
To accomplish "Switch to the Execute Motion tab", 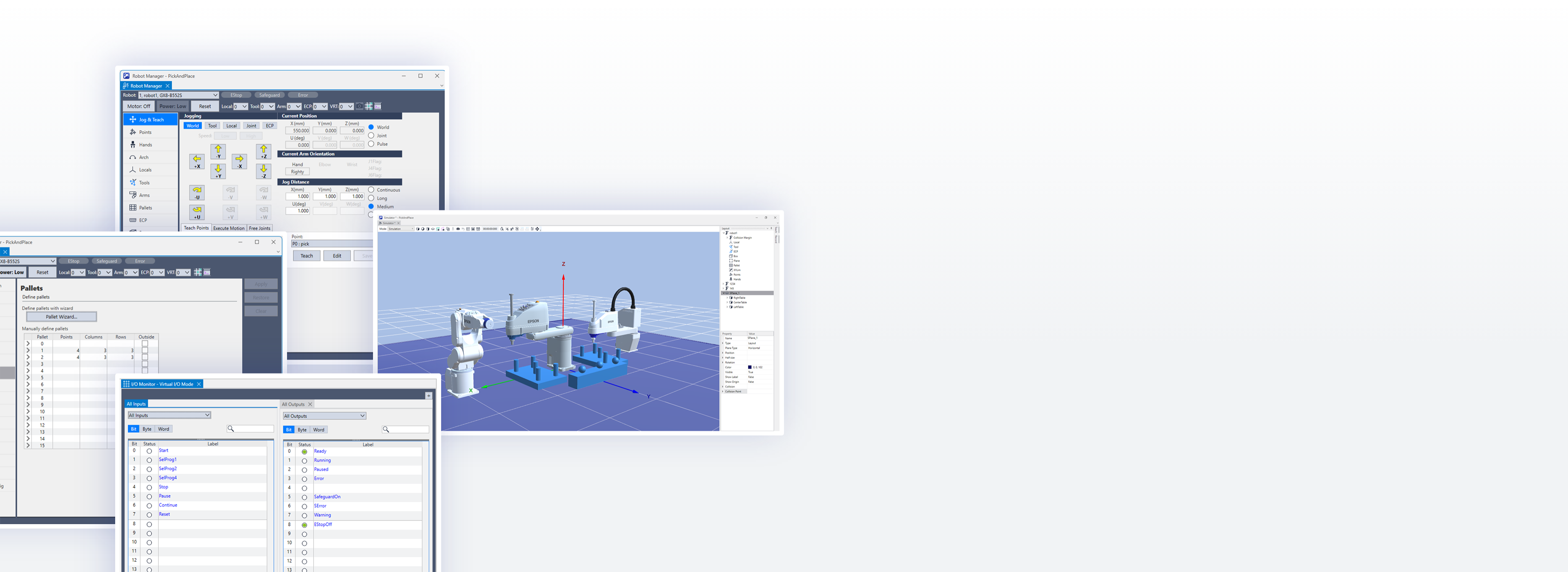I will [x=229, y=228].
